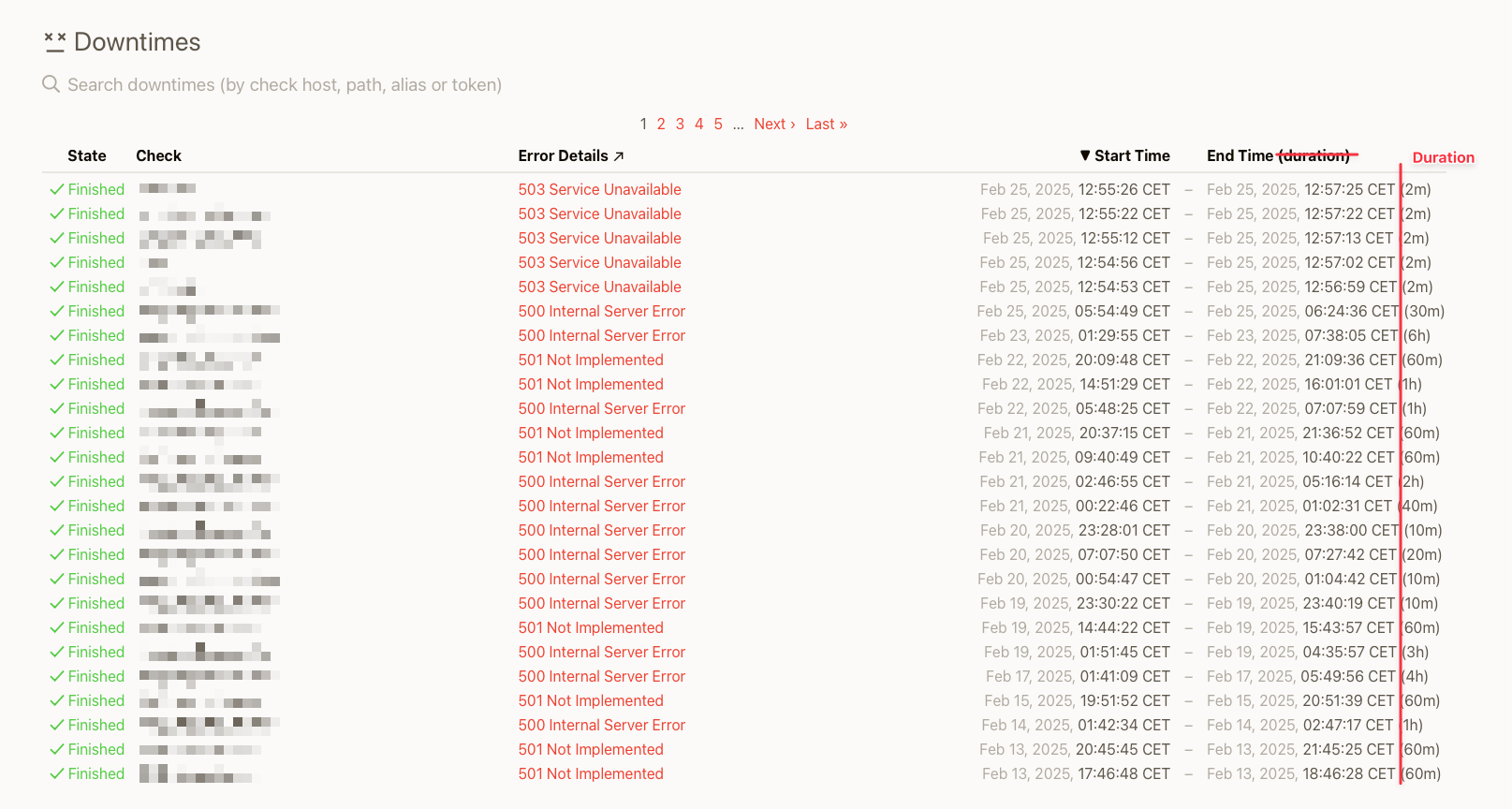The width and height of the screenshot is (1512, 809).
Task: Open the last row's 501 Not Implemented
Action: coord(591,773)
